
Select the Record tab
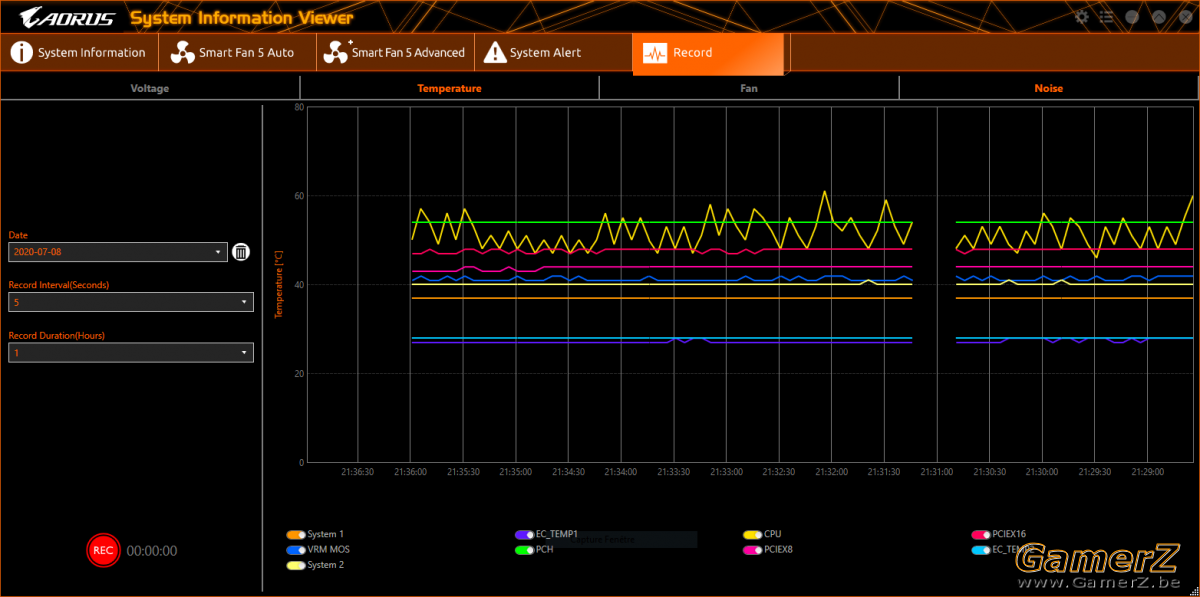click(708, 53)
